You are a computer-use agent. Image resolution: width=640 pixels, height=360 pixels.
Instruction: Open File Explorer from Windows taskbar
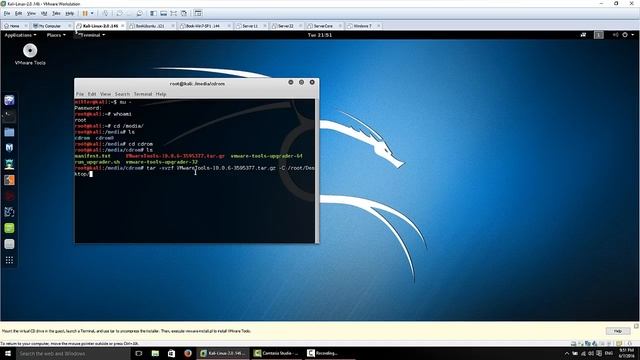pos(155,353)
